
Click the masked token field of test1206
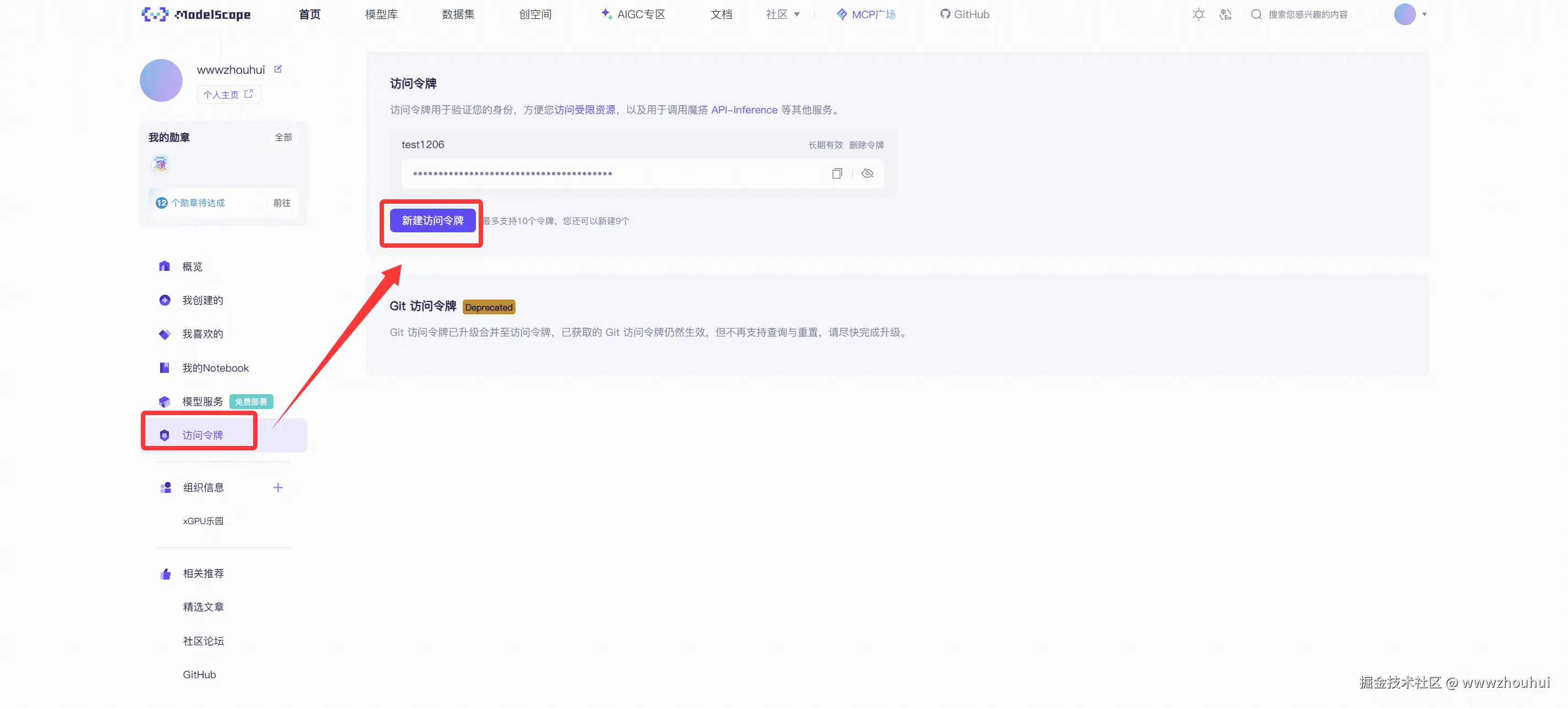click(x=642, y=173)
